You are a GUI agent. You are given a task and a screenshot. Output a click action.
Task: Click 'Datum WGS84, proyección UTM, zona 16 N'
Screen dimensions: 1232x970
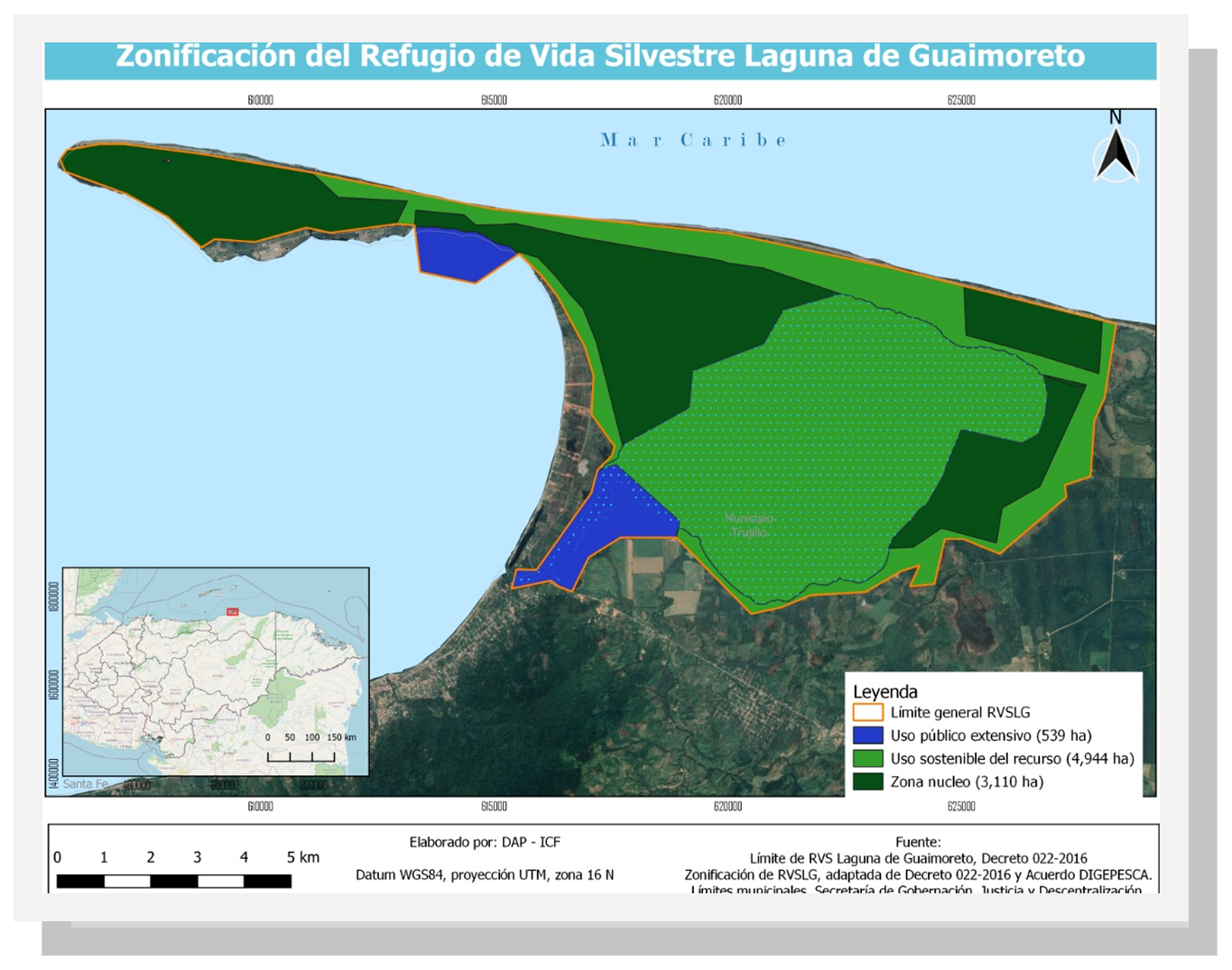coord(485,874)
